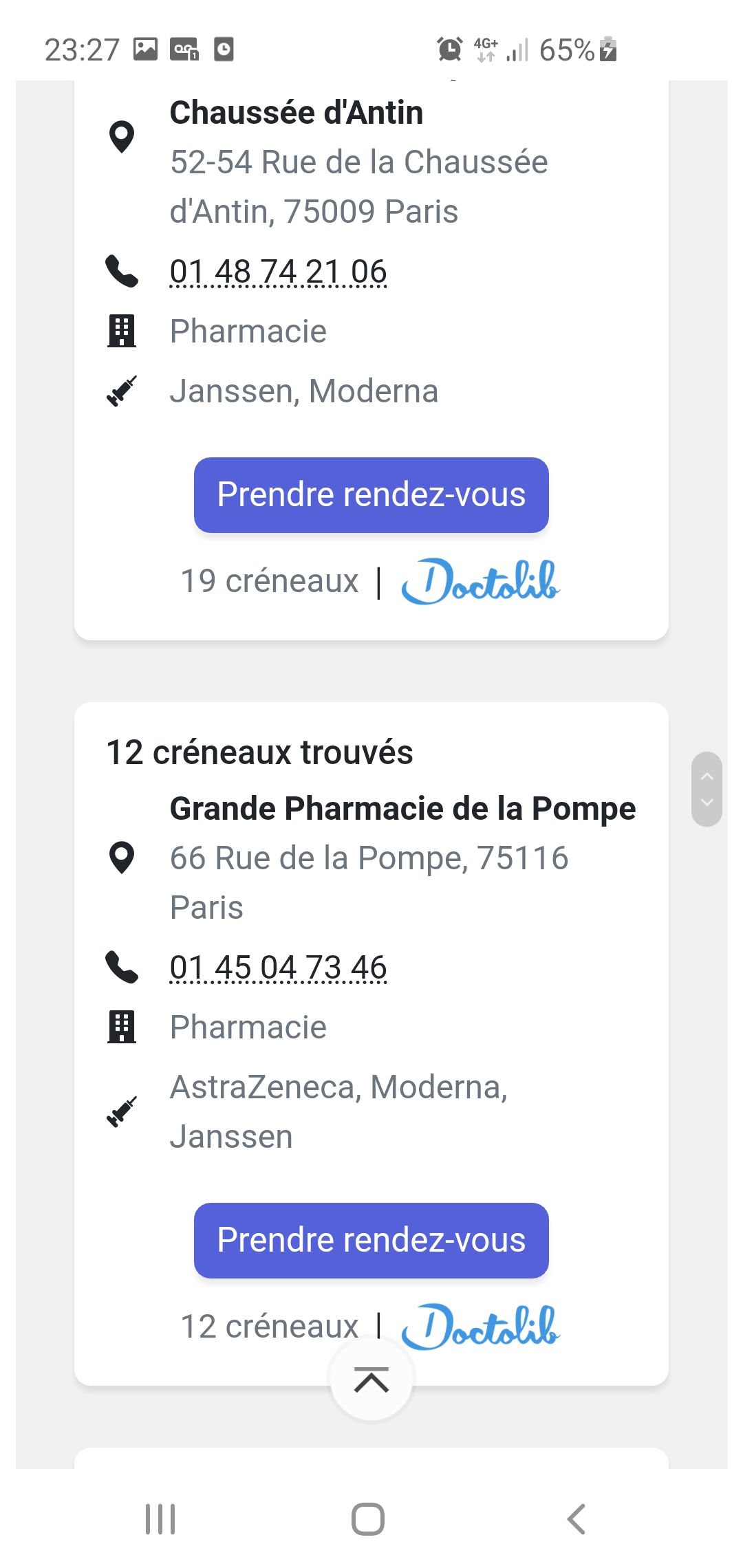Open Doctolib logo in the 19 créneaux card
This screenshot has height=1568, width=743.
480,582
